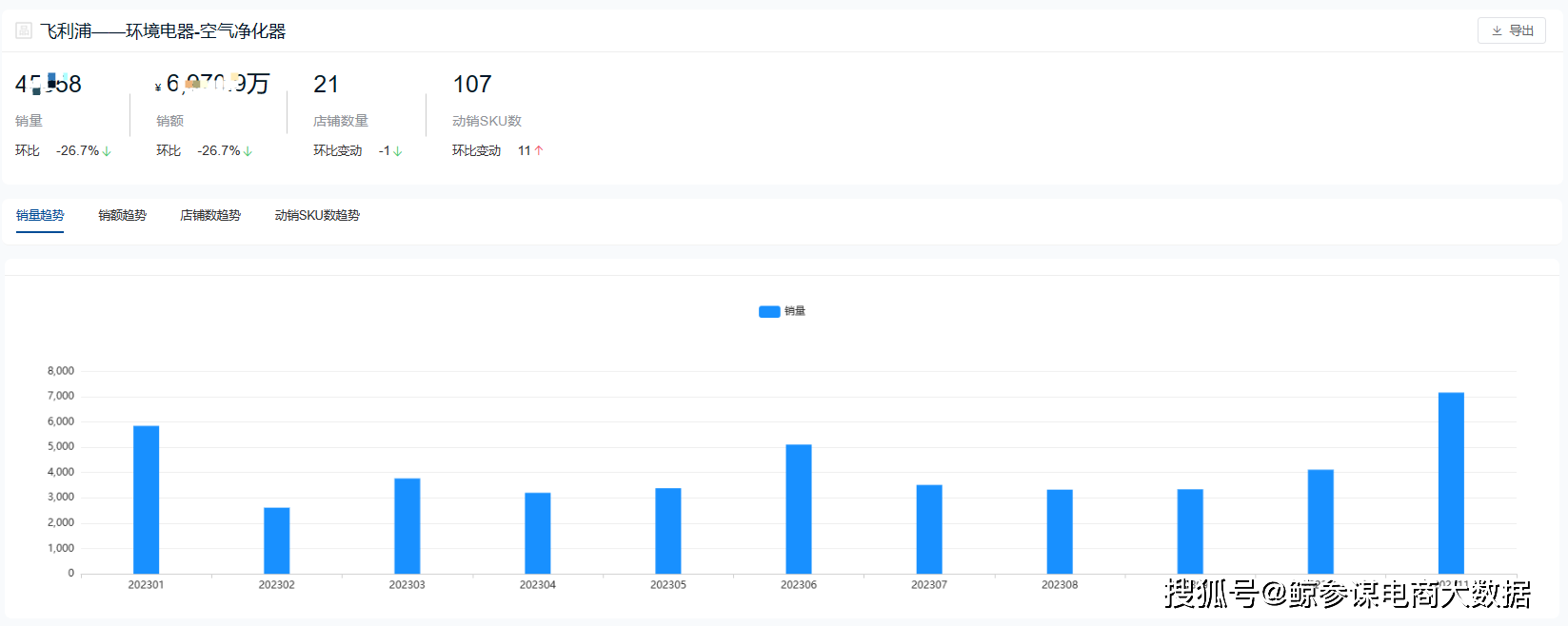Show the 动销SKU数趋势 tab
Viewport: 1568px width, 626px height.
click(317, 215)
